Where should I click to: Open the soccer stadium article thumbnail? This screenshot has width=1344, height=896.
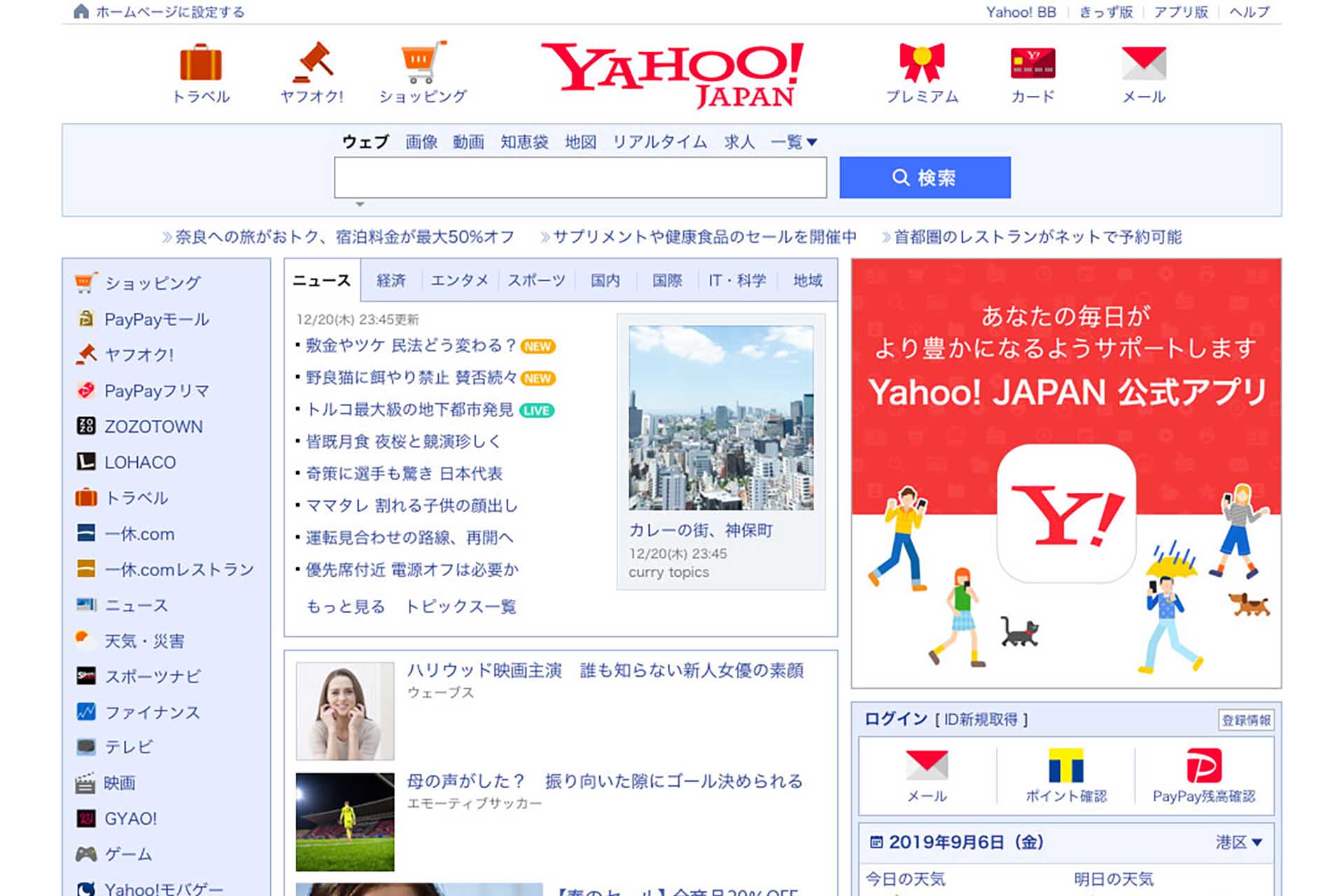click(345, 822)
